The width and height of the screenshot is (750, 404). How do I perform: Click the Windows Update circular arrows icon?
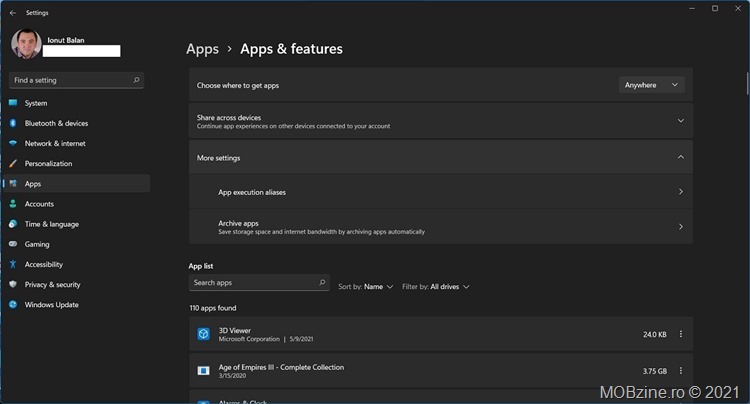(13, 305)
